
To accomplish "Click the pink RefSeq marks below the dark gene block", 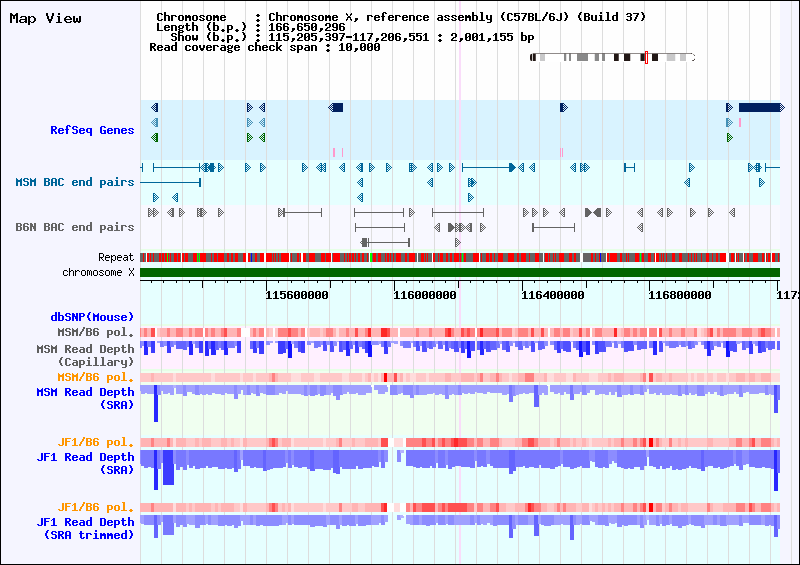I will [338, 152].
